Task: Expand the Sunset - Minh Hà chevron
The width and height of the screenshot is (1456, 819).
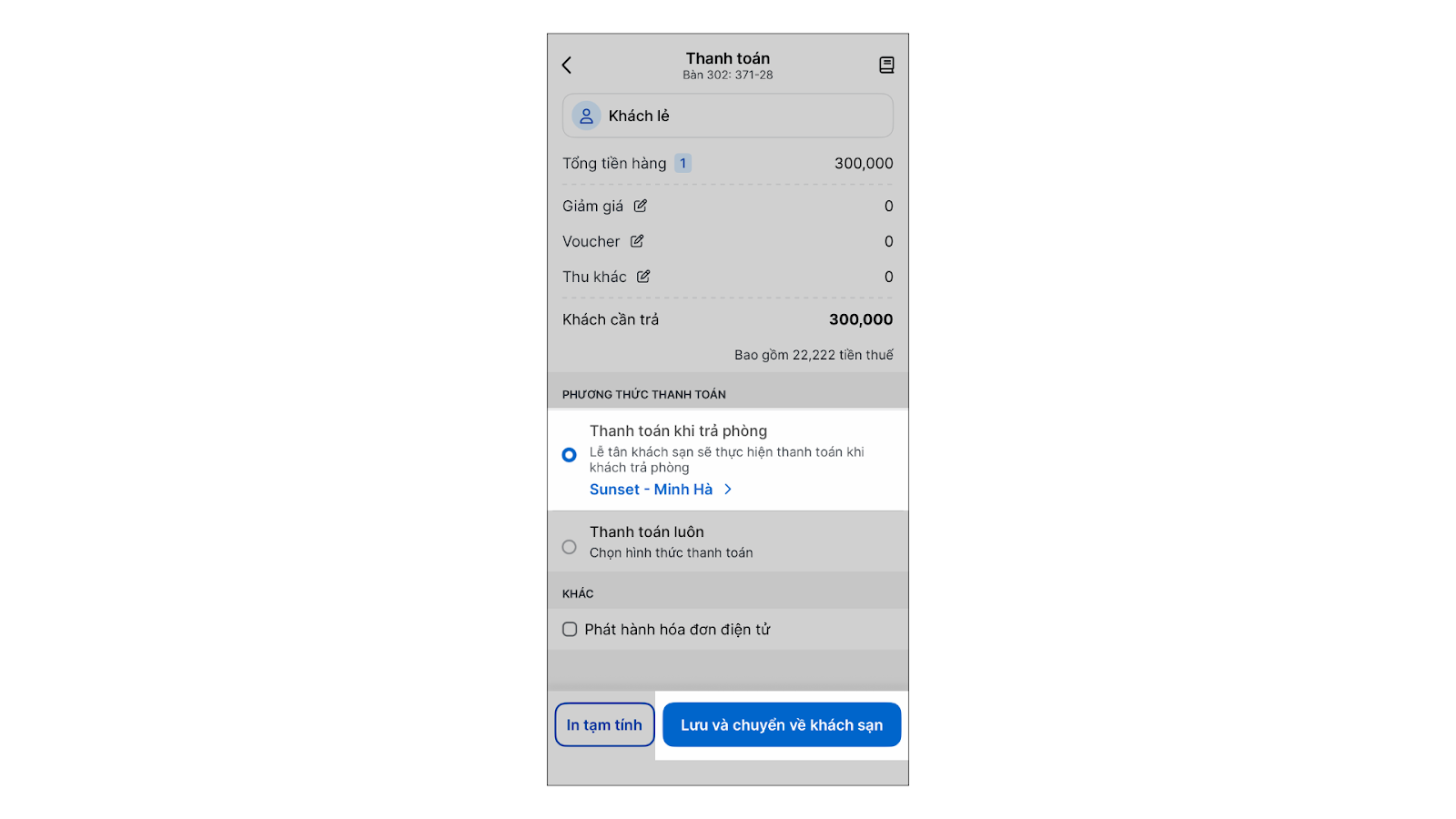Action: [728, 490]
